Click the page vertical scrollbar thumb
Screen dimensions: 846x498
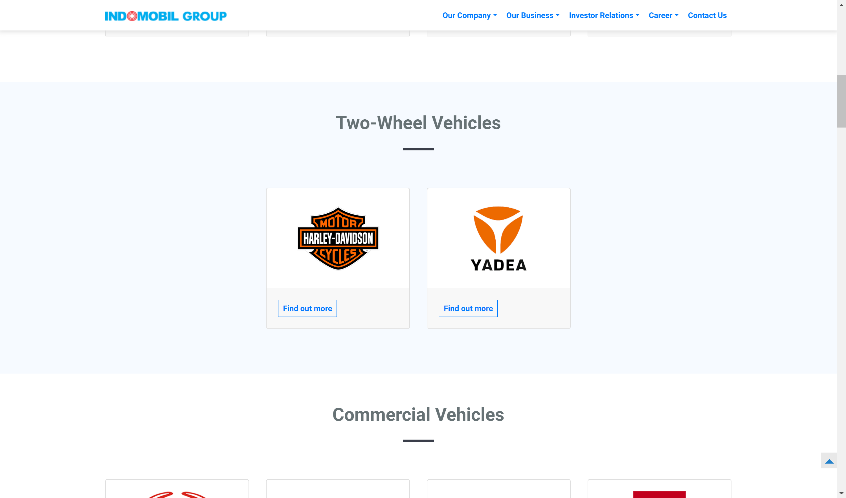pos(841,101)
